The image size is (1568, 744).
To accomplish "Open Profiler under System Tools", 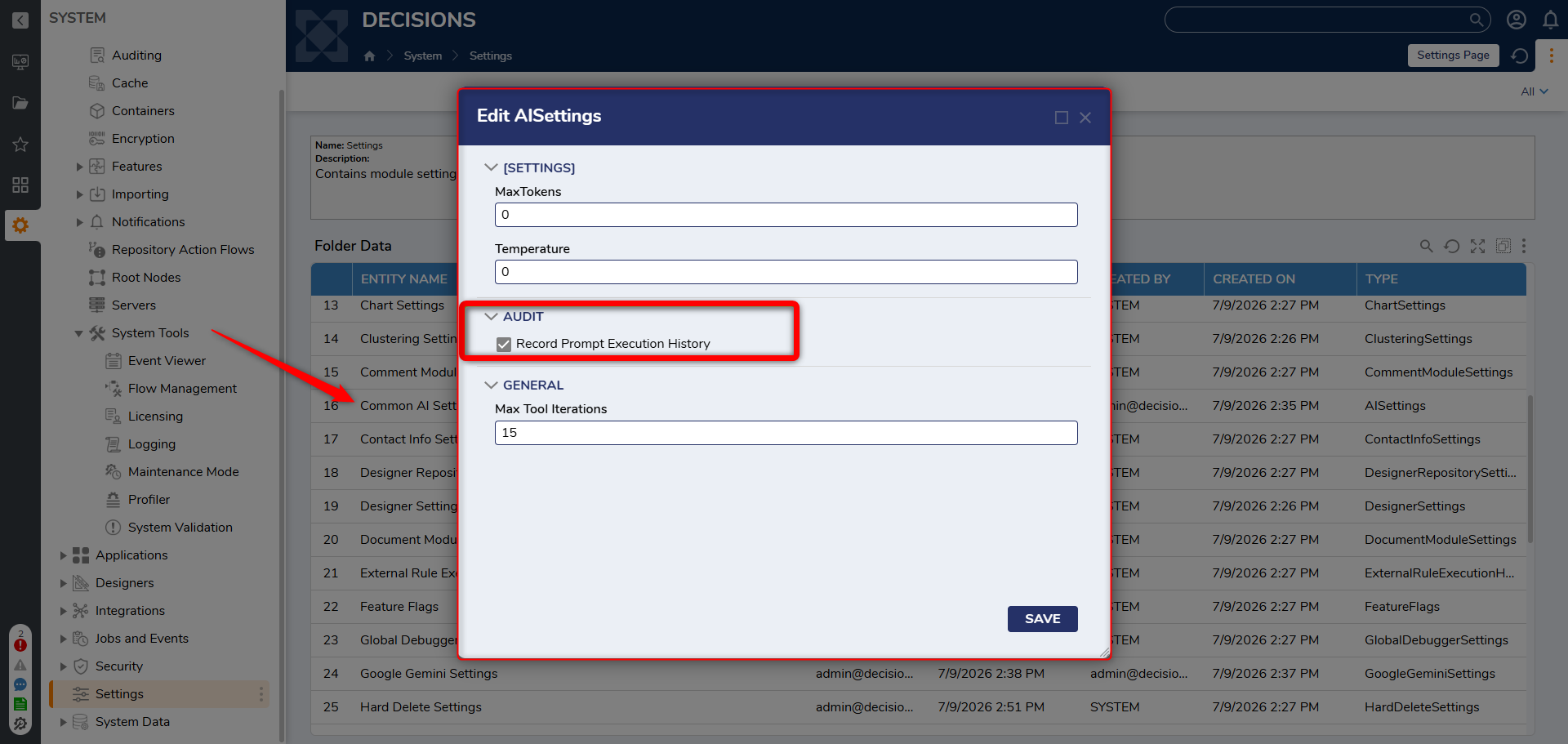I will point(149,500).
